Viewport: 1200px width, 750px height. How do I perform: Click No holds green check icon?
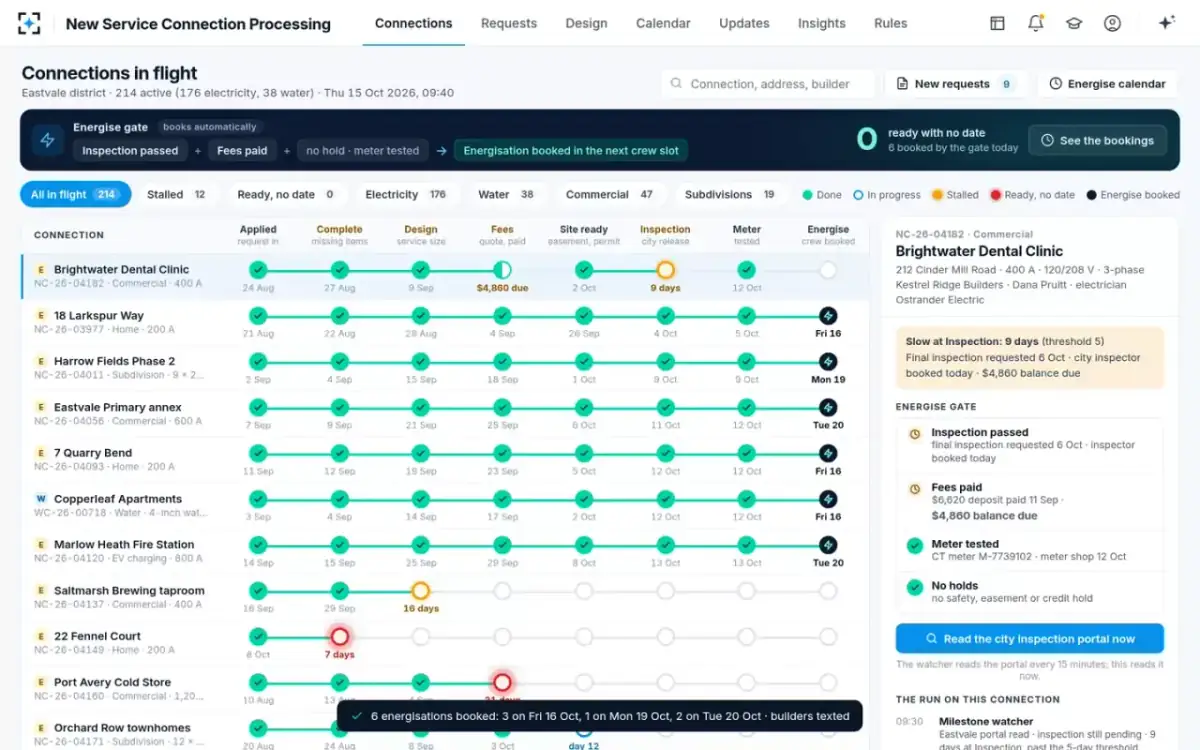(x=914, y=588)
